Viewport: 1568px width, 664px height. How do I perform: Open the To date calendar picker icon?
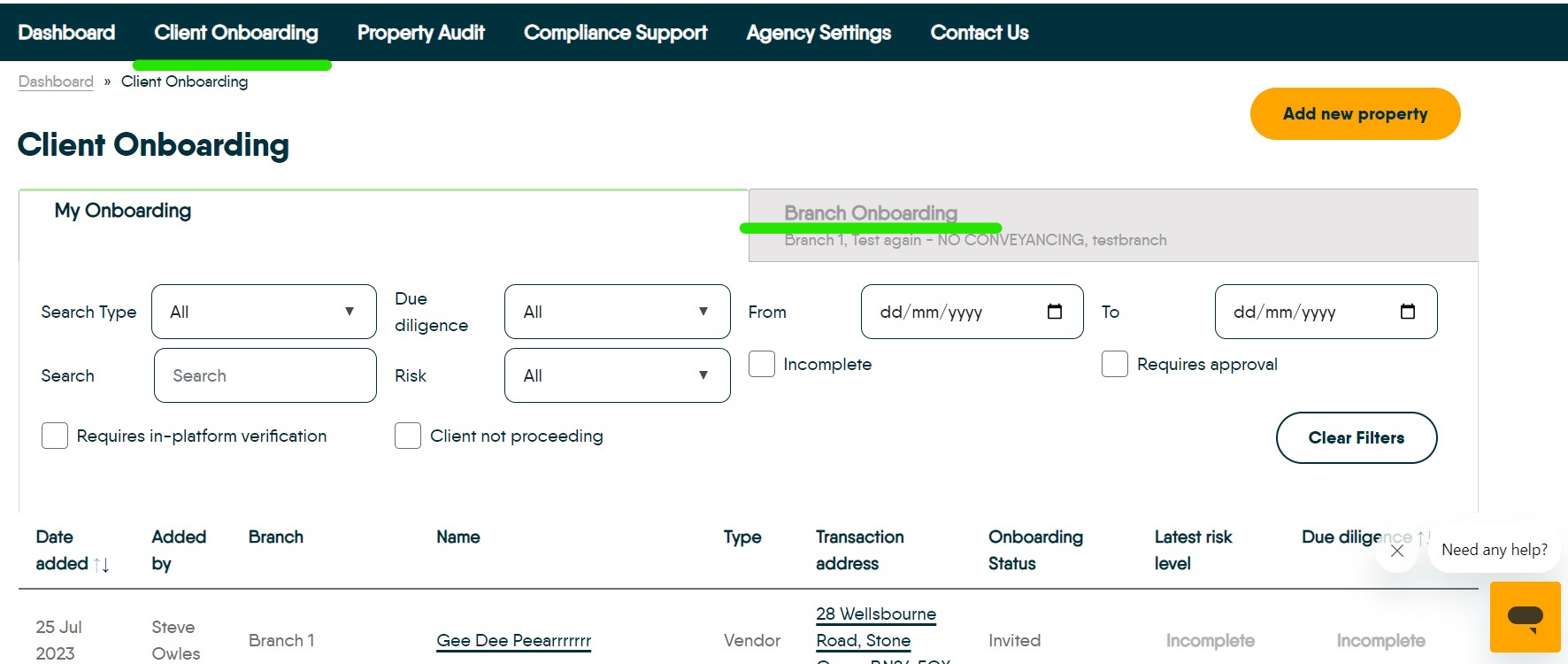click(1408, 312)
